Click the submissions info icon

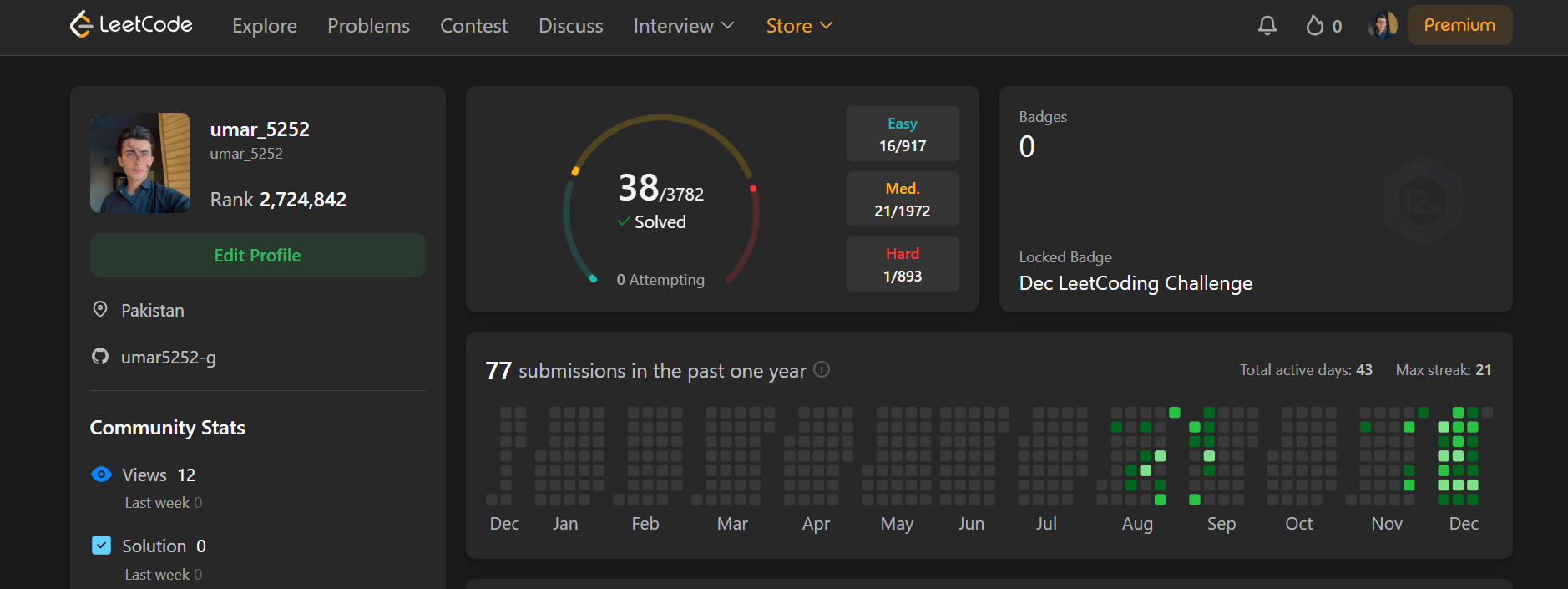[x=822, y=369]
